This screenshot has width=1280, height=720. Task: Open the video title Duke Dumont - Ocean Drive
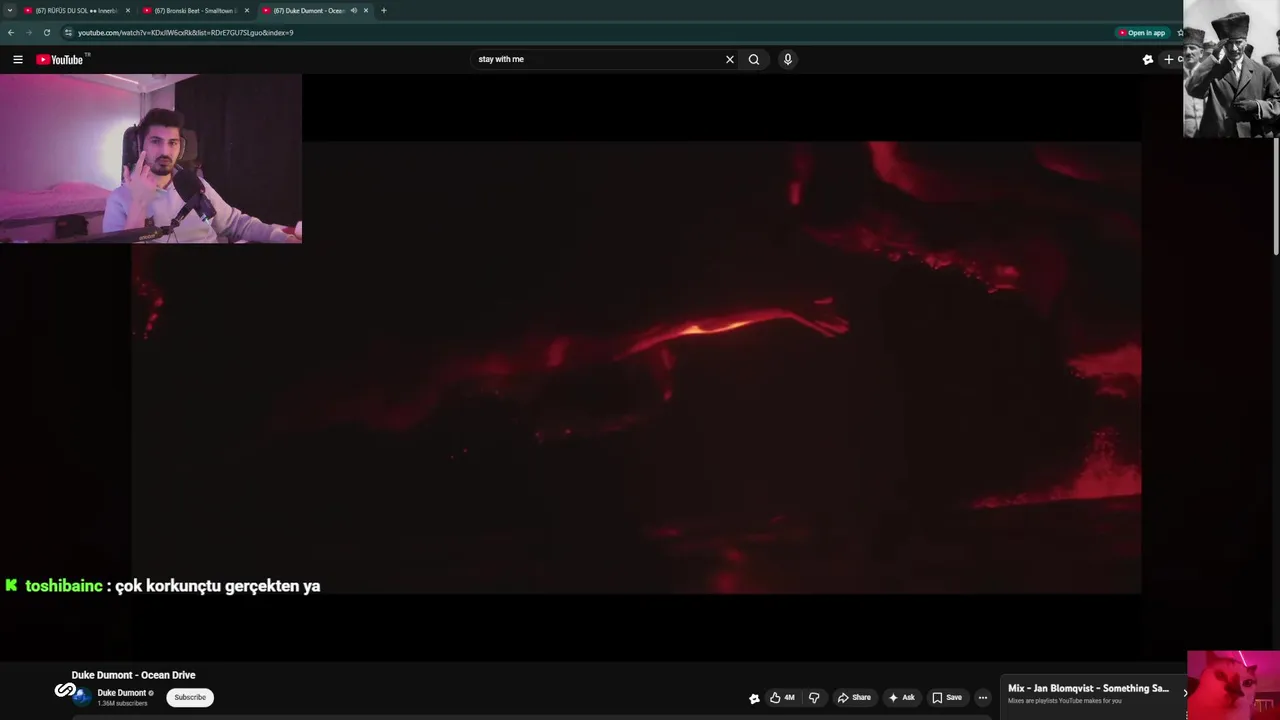[133, 675]
